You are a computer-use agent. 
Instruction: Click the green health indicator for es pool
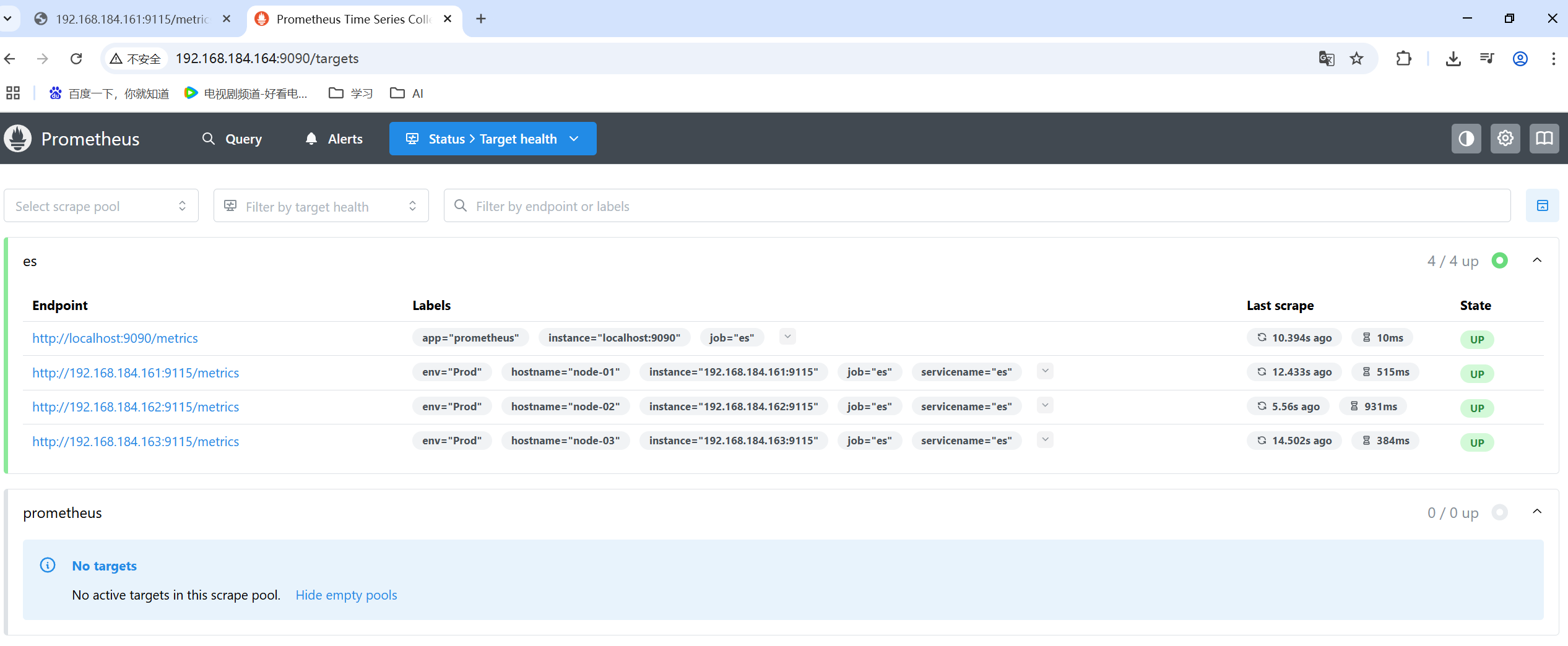point(1499,261)
